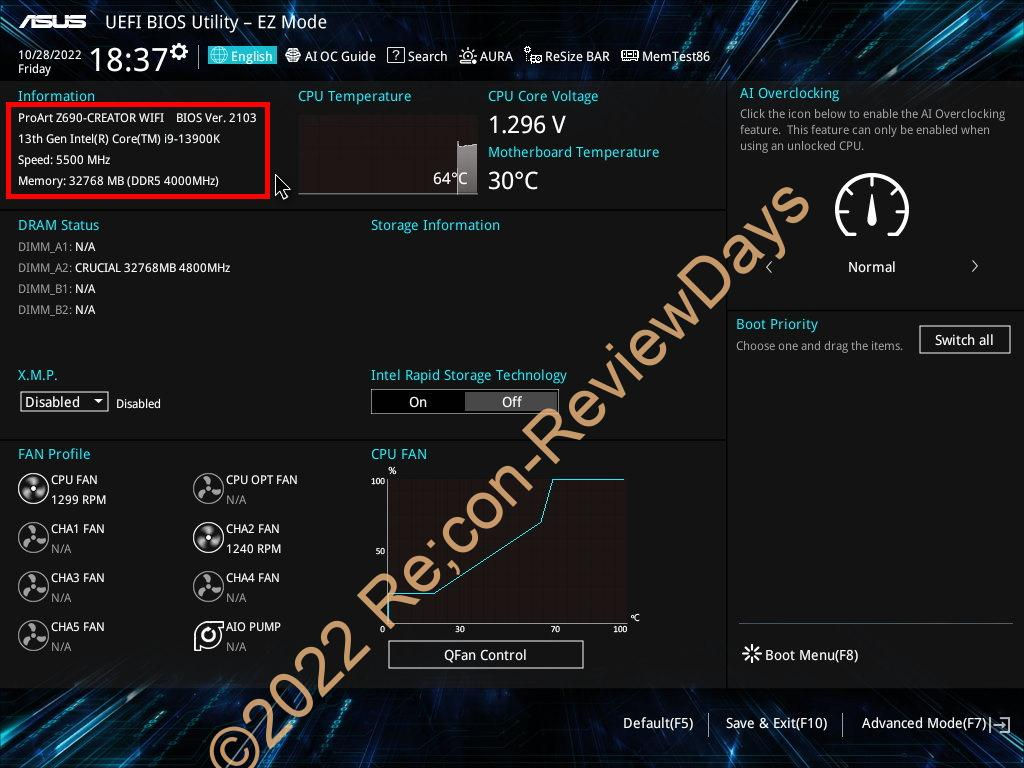Click the QFan Control button
Viewport: 1024px width, 768px height.
485,654
